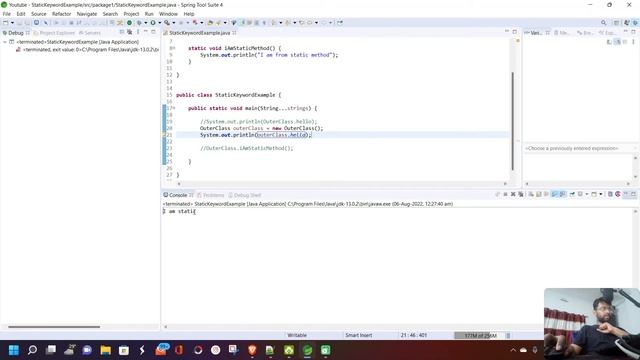
Task: Click Spring Tool Suite taskbar icon
Action: tap(307, 350)
